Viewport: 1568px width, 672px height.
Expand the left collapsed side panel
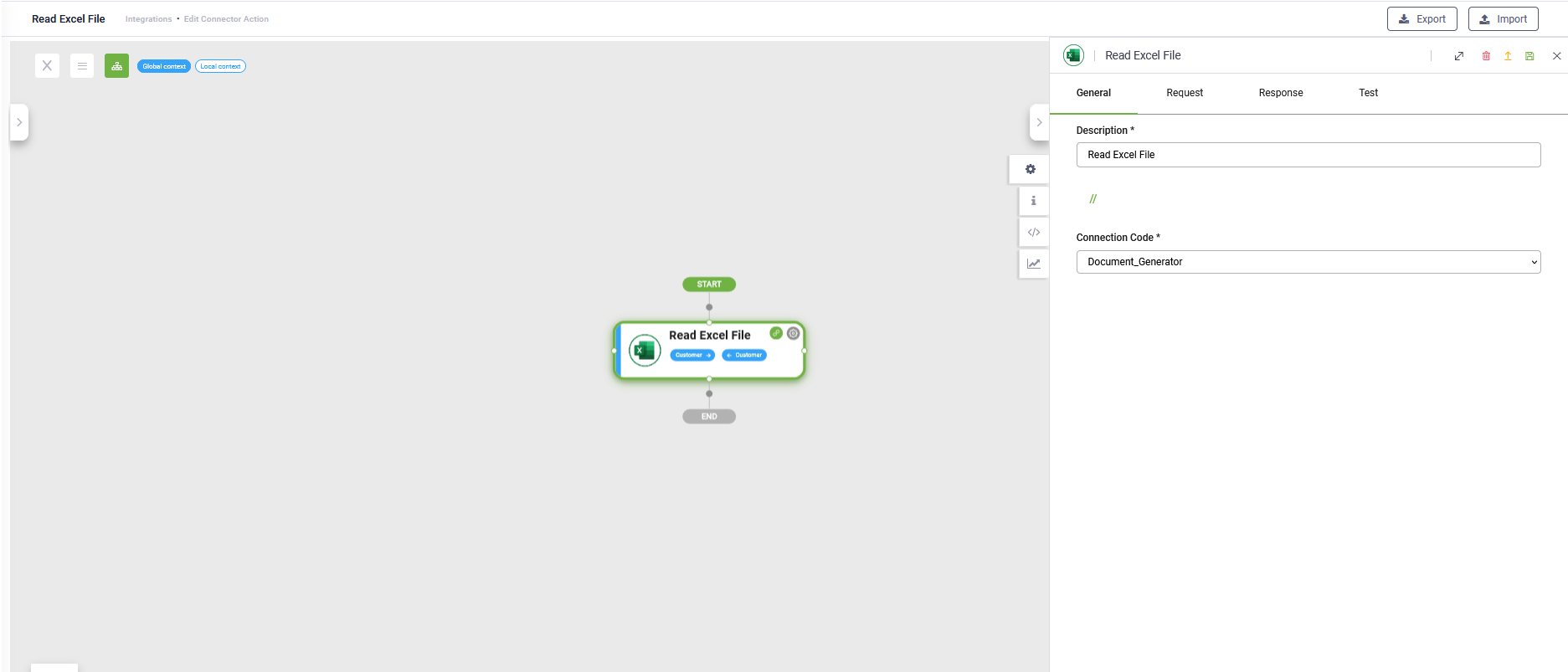coord(19,122)
